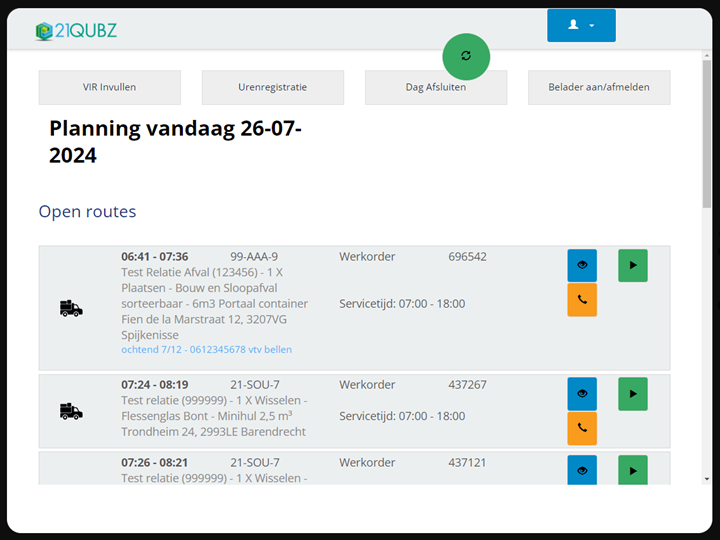Start route for werkorder 696542
Screen dimensions: 720x540
coord(633,265)
